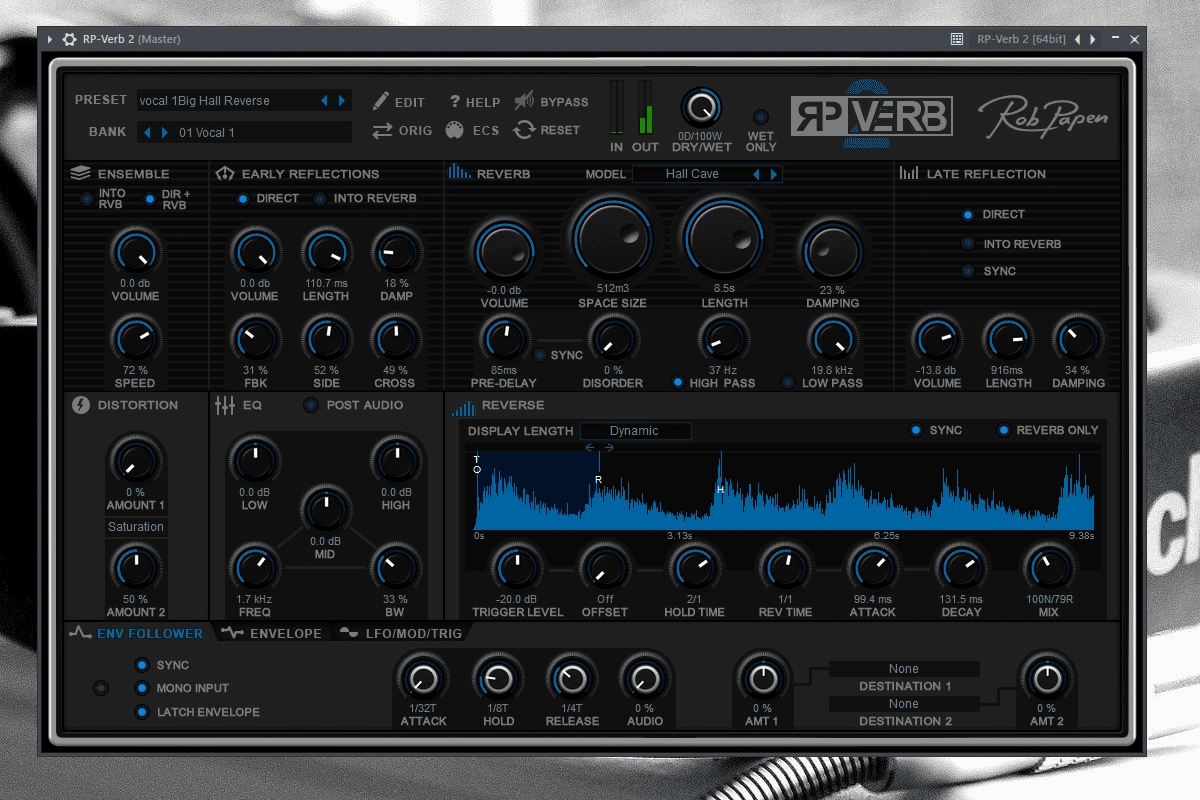The height and width of the screenshot is (800, 1200).
Task: Click the TRIGGER LEVEL knob
Action: pos(517,569)
